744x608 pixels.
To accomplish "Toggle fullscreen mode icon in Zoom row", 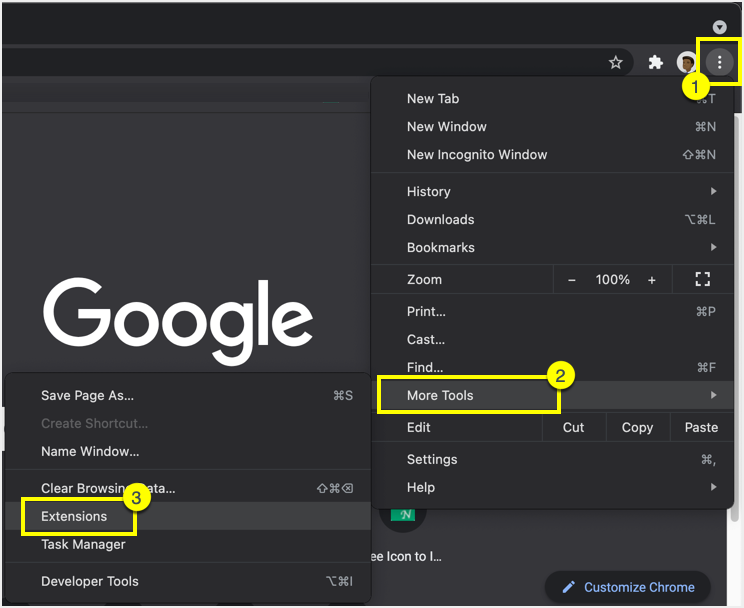I will point(702,280).
